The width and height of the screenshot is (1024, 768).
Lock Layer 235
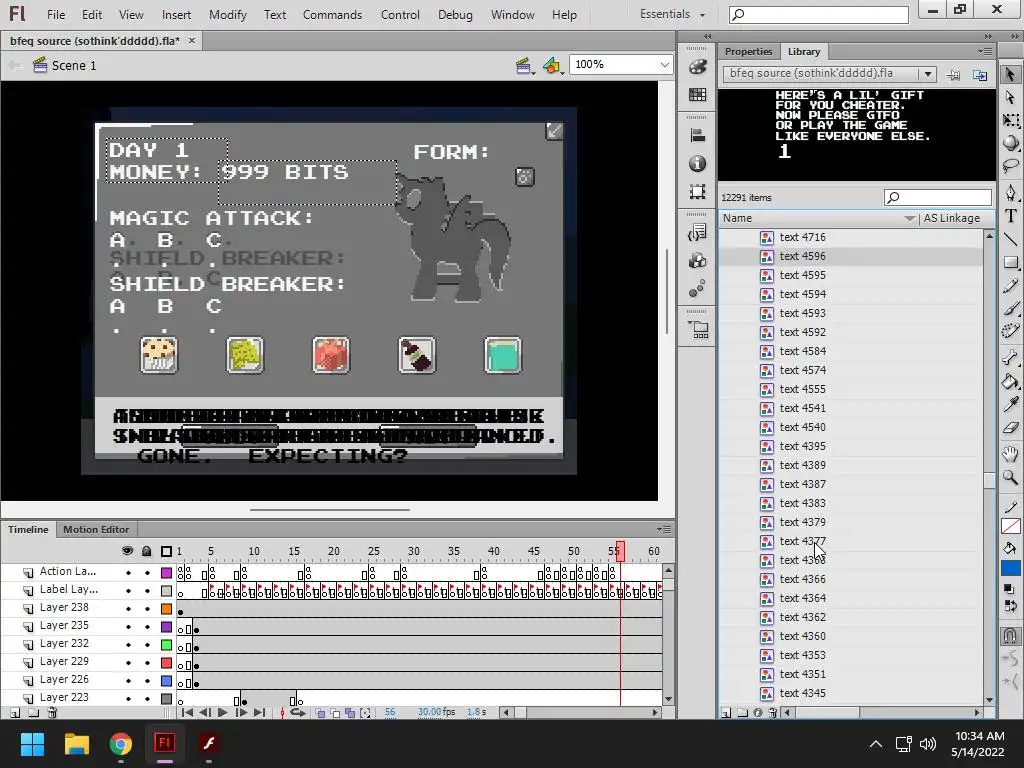(x=147, y=627)
